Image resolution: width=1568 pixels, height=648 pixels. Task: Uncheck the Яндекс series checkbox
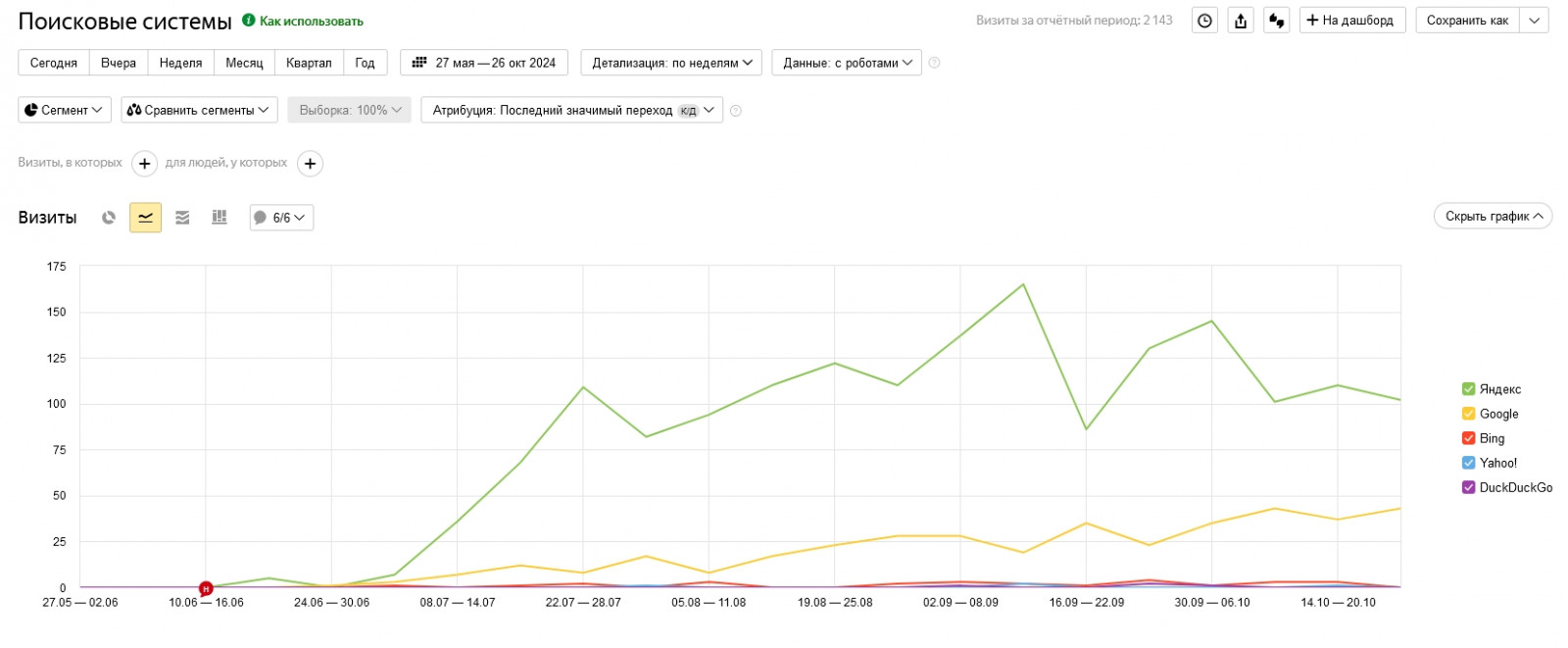(1468, 389)
